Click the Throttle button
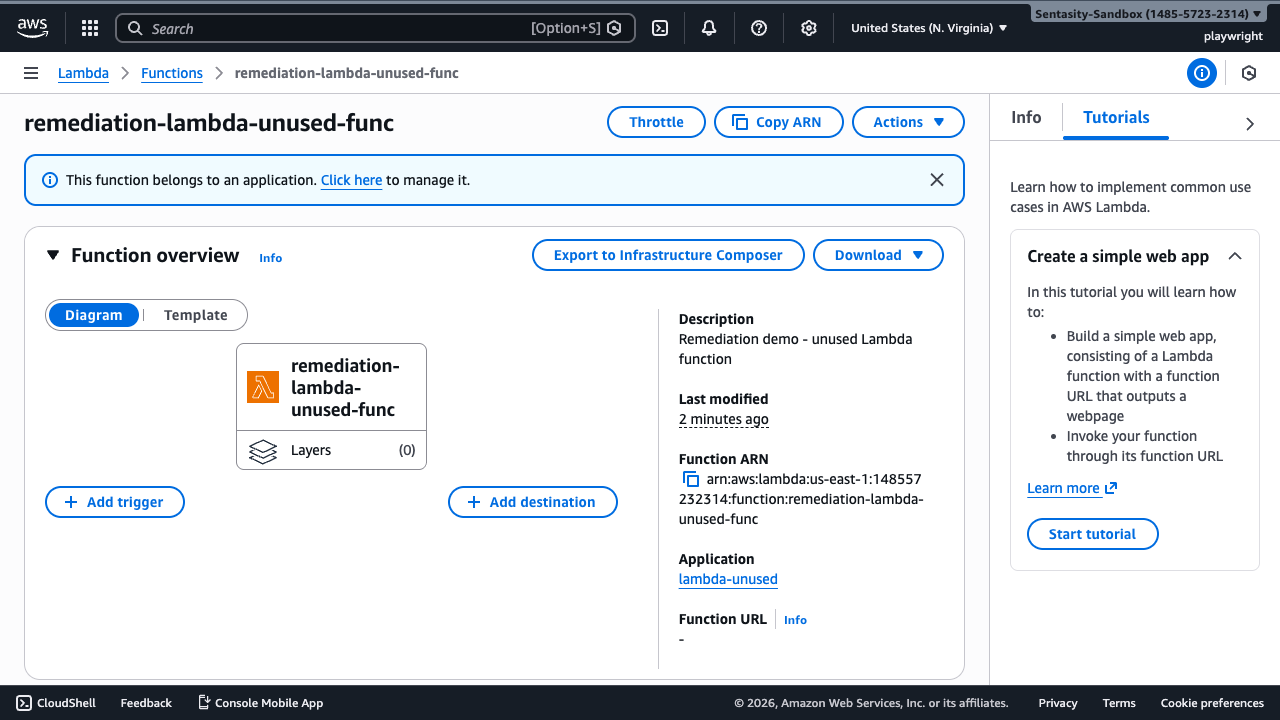Image resolution: width=1280 pixels, height=720 pixels. (x=655, y=121)
